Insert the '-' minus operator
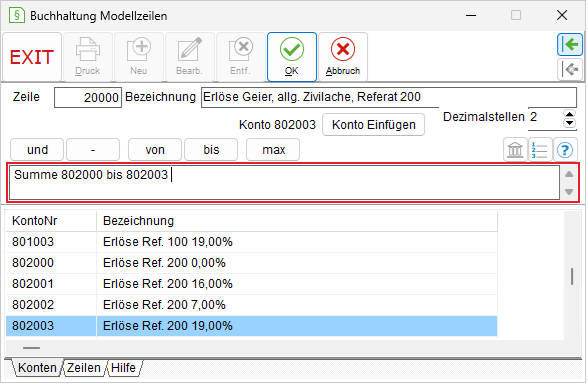The image size is (588, 384). click(93, 150)
